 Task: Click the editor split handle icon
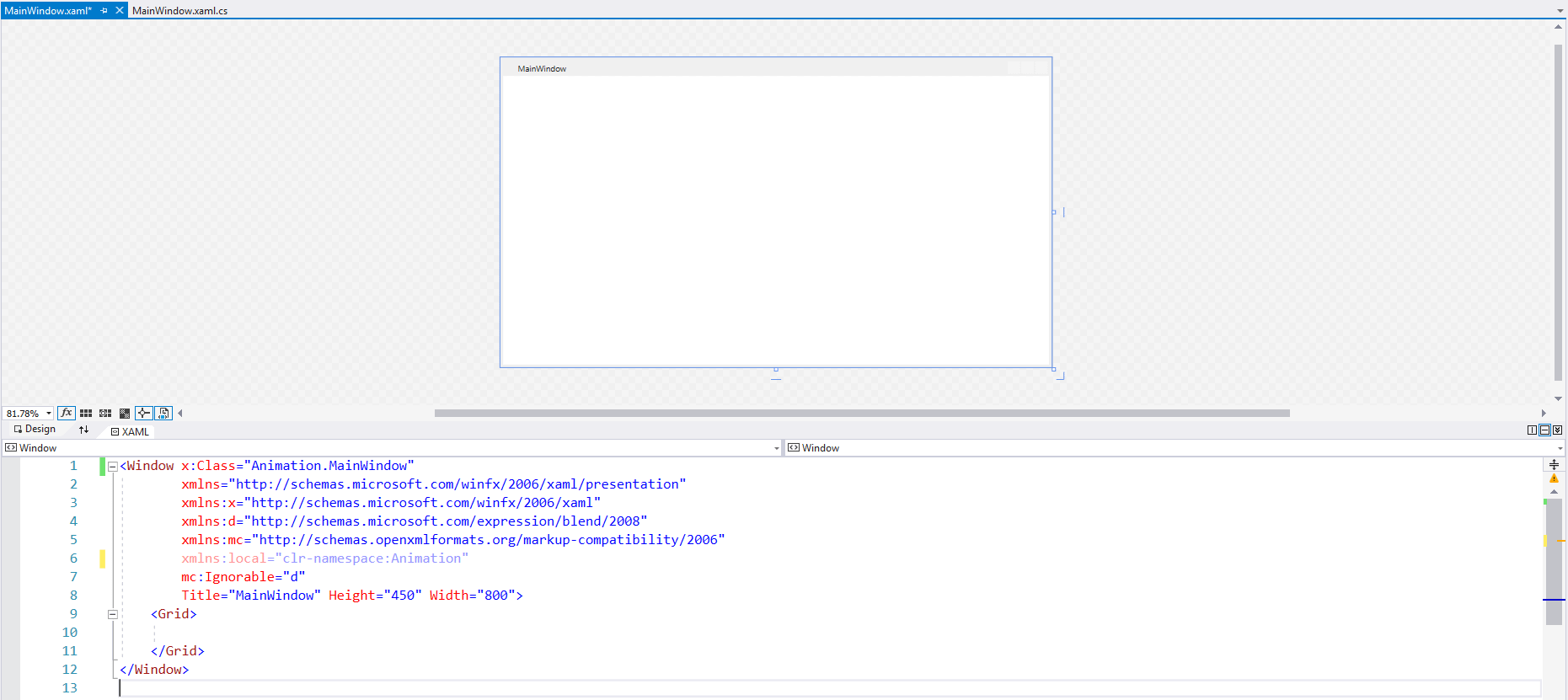click(x=1554, y=464)
